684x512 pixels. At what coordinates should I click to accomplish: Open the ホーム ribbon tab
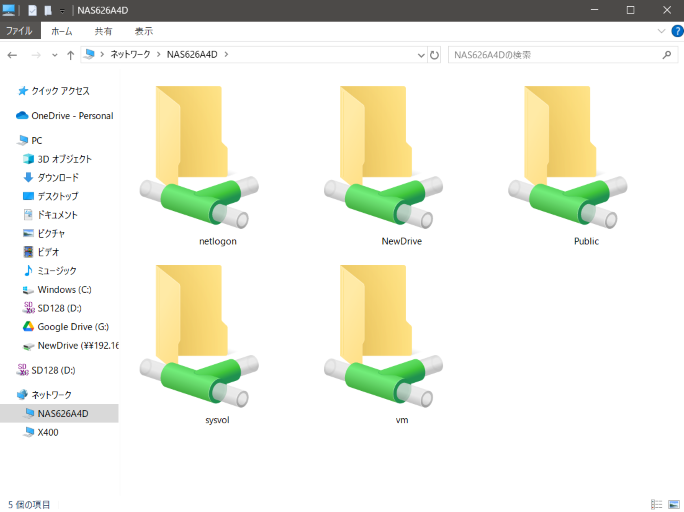click(62, 31)
